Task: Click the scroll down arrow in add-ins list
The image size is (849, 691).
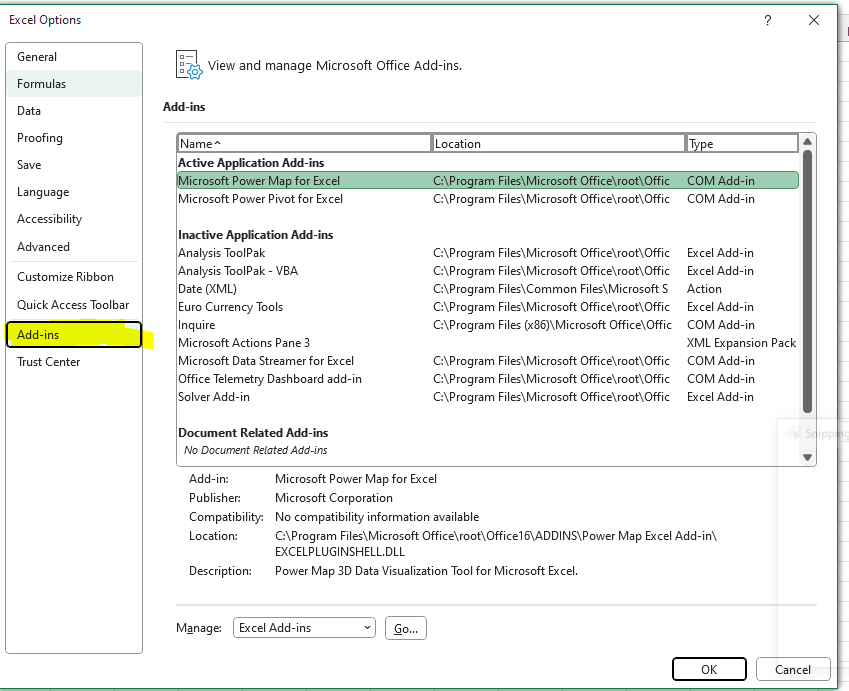Action: tap(807, 457)
